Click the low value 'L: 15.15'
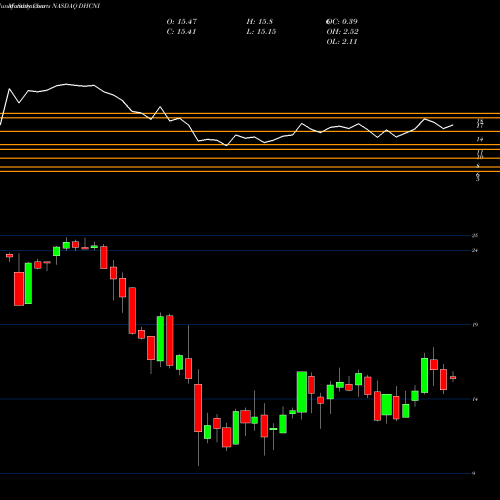 [261, 32]
